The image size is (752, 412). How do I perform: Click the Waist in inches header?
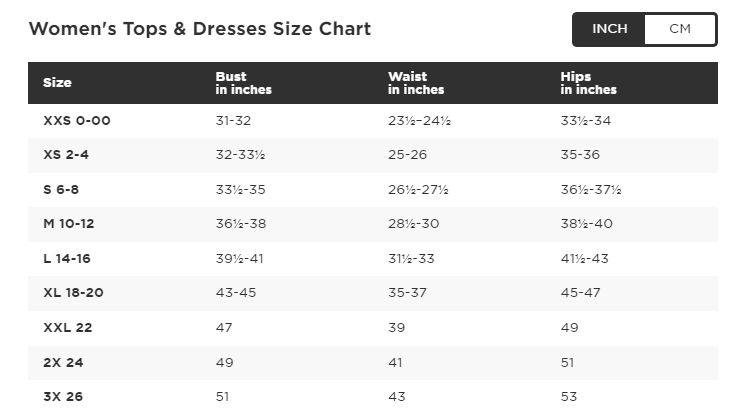416,83
